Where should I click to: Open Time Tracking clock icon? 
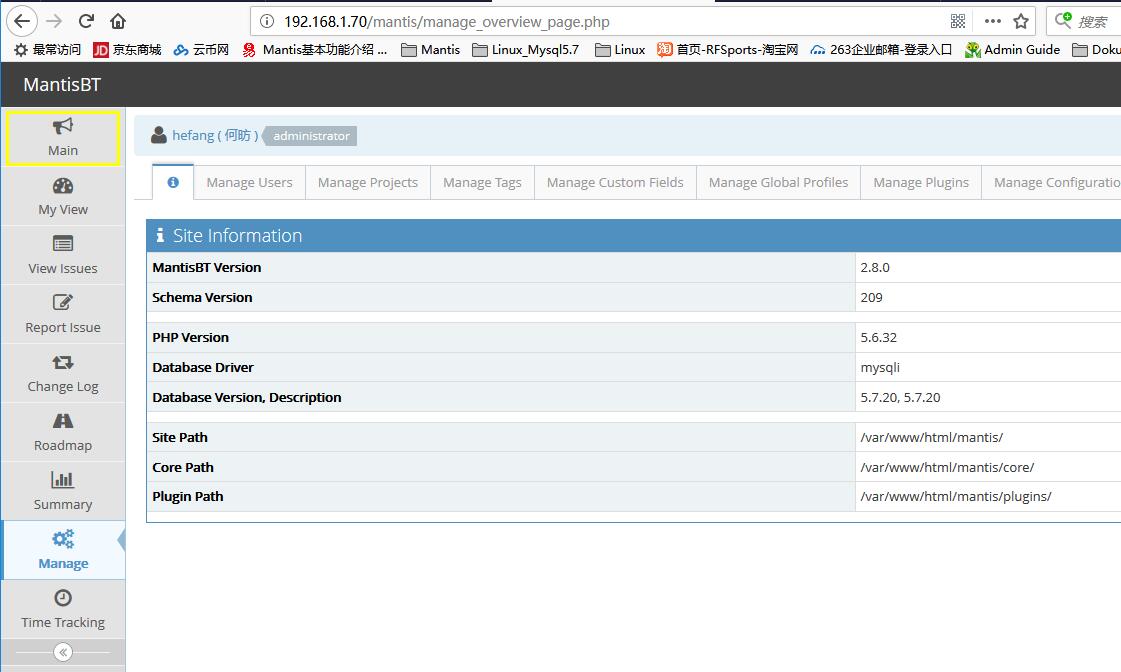click(63, 598)
